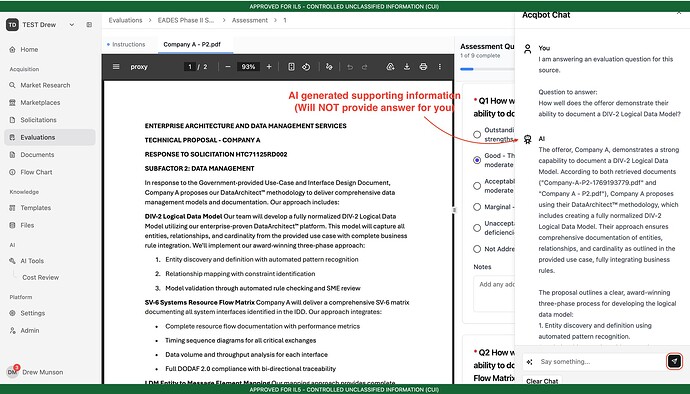This screenshot has width=690, height=394.
Task: Open Cost Review sub-item
Action: click(x=40, y=277)
